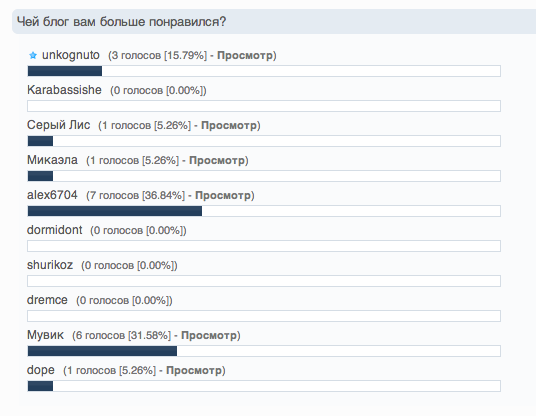Select the unkognuto option name

coord(71,55)
